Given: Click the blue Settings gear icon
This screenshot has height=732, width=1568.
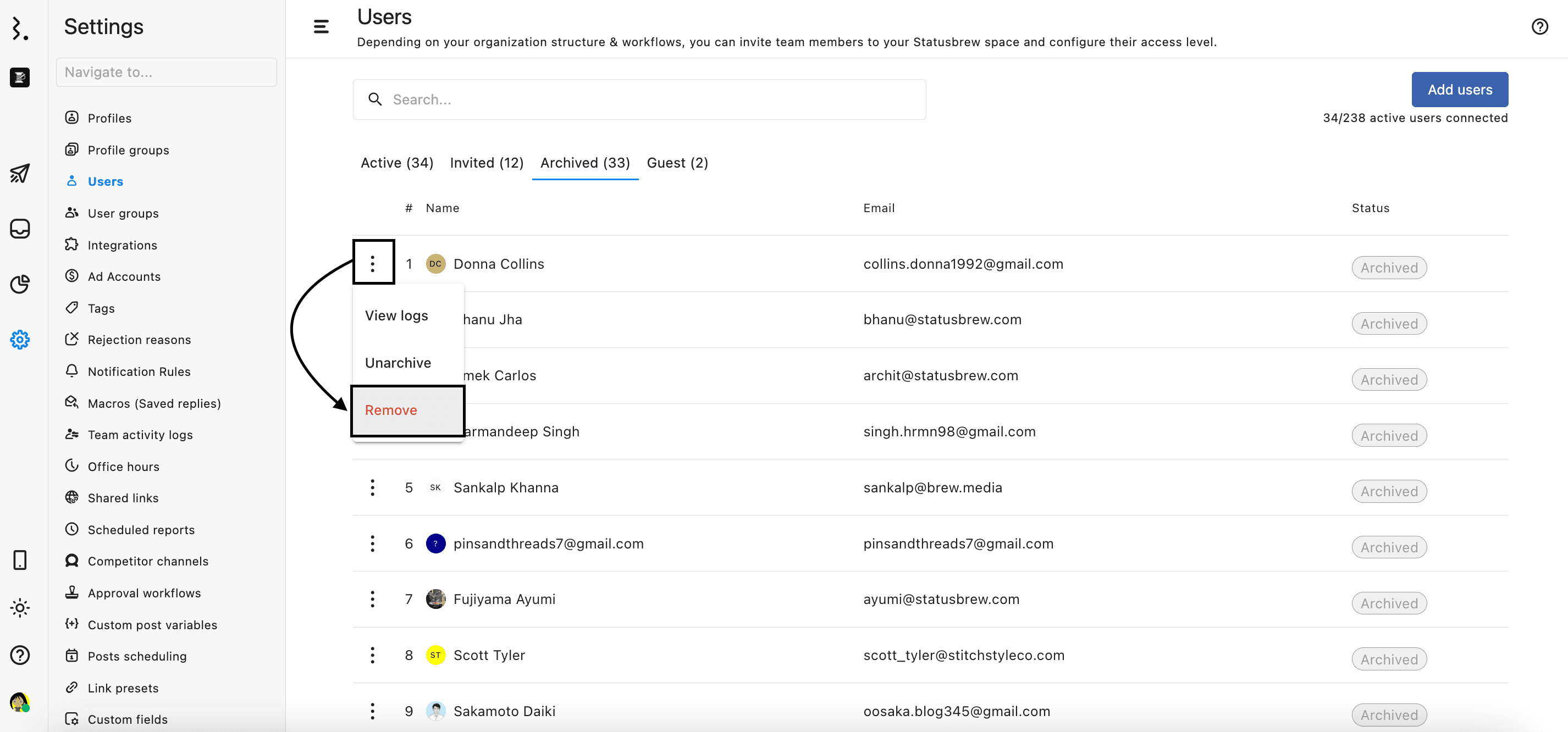Looking at the screenshot, I should point(19,340).
